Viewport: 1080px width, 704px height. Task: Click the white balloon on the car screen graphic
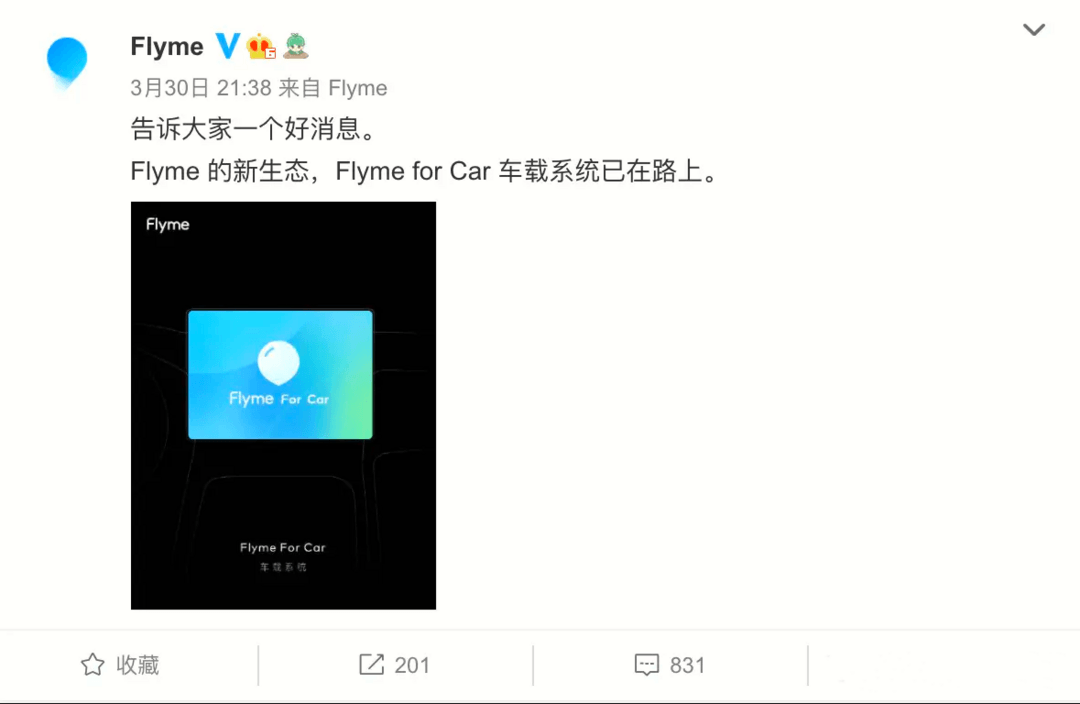pyautogui.click(x=278, y=362)
